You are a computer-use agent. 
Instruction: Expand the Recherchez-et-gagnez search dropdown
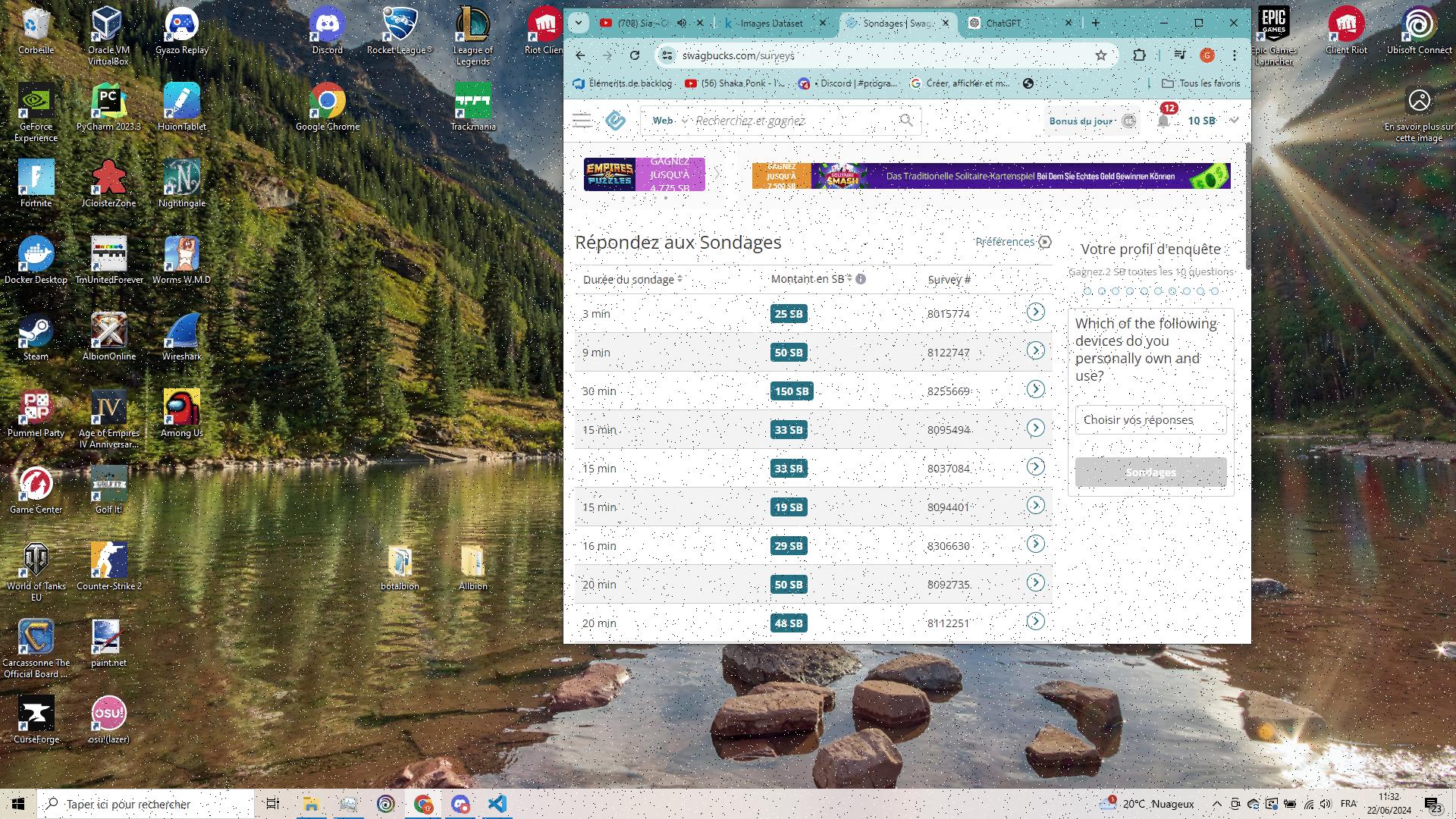(684, 120)
